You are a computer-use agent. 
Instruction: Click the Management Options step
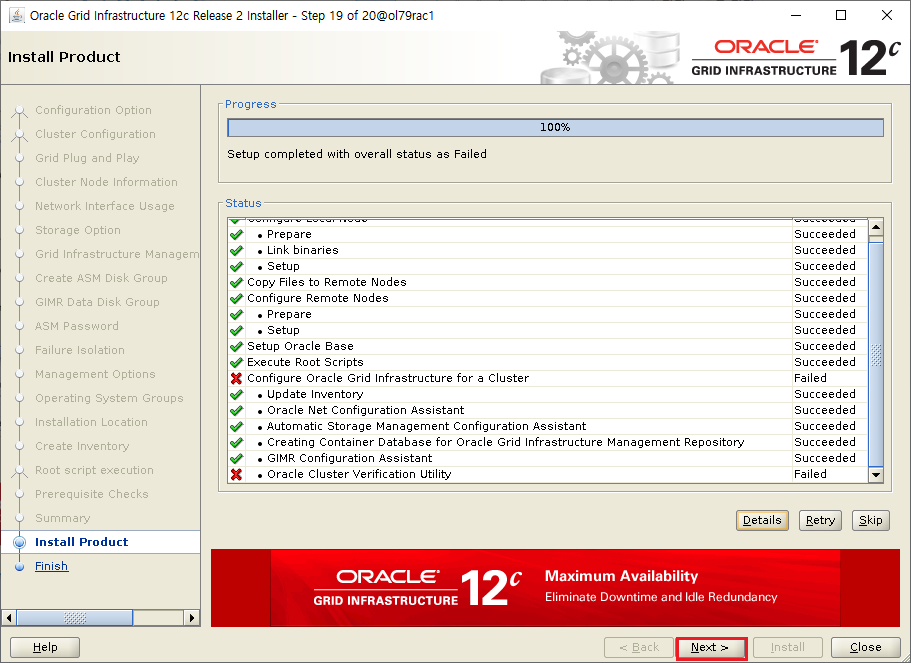pyautogui.click(x=95, y=374)
